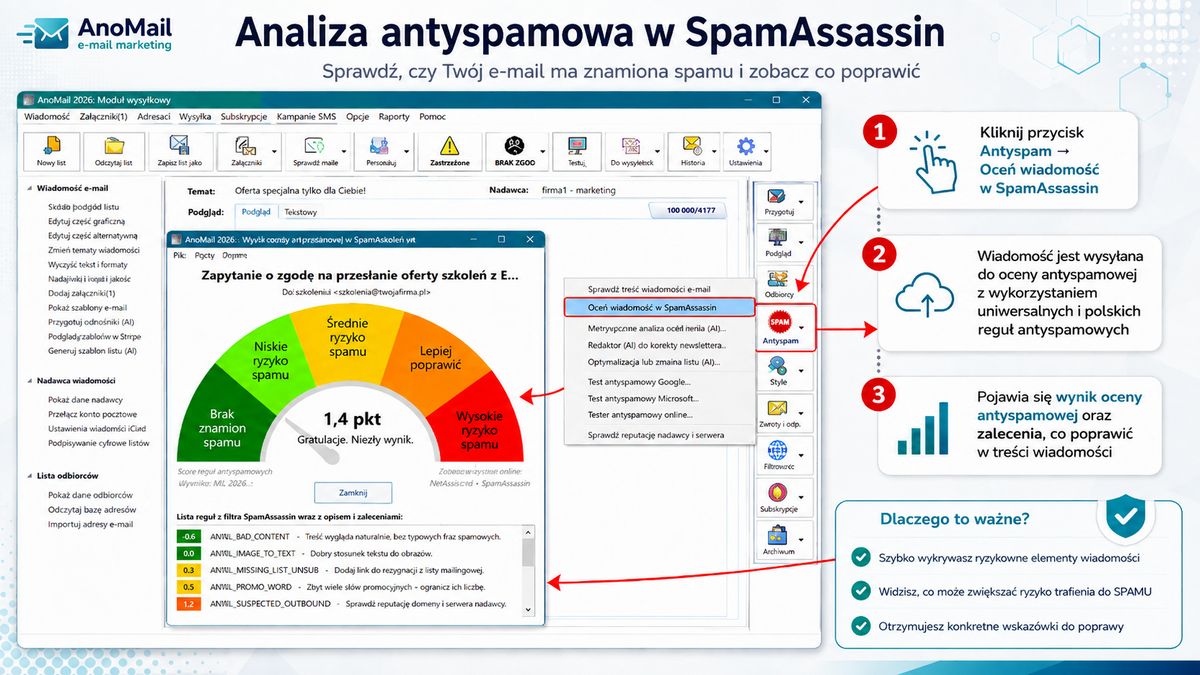The image size is (1200, 675).
Task: Collapse the Wiadomość e-mail tree section
Action: coord(30,187)
